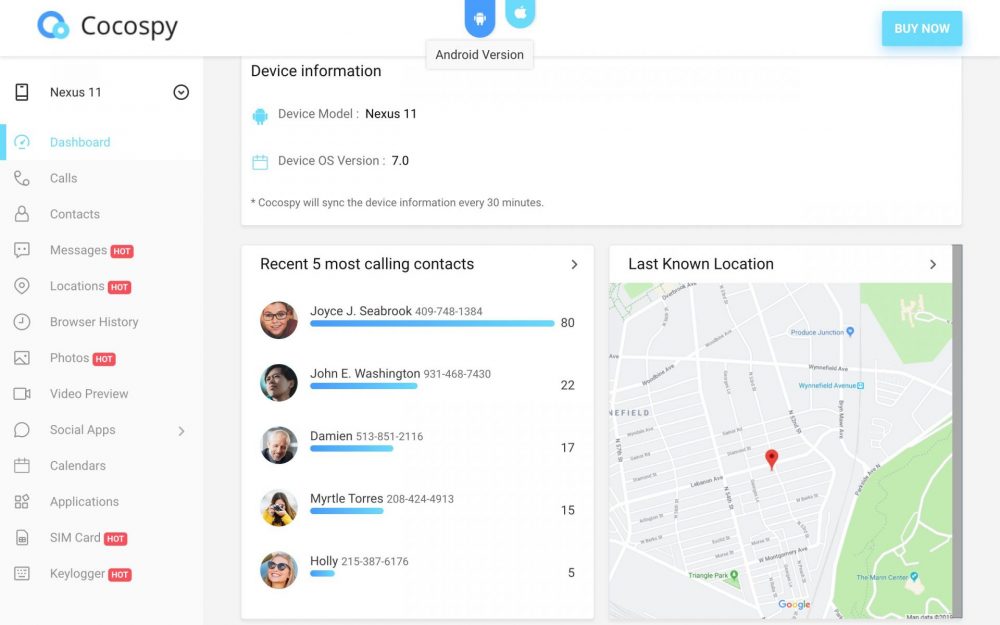This screenshot has width=1000, height=625.
Task: Click The Mann Center map marker
Action: (x=915, y=576)
